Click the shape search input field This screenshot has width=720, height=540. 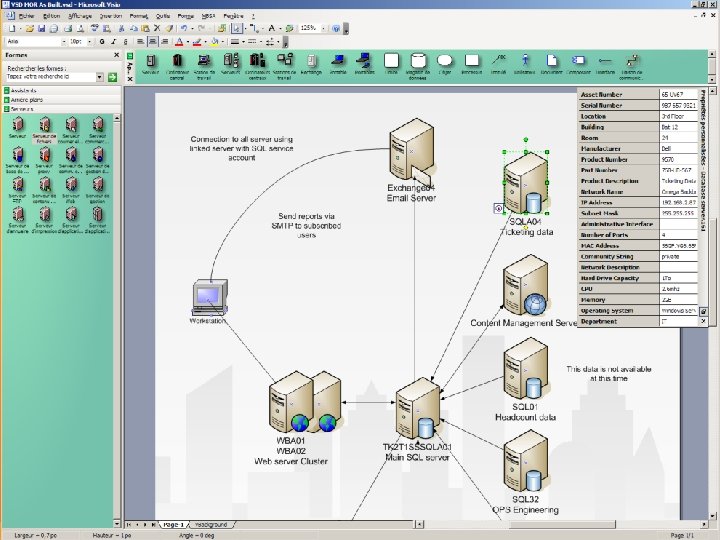click(x=51, y=77)
